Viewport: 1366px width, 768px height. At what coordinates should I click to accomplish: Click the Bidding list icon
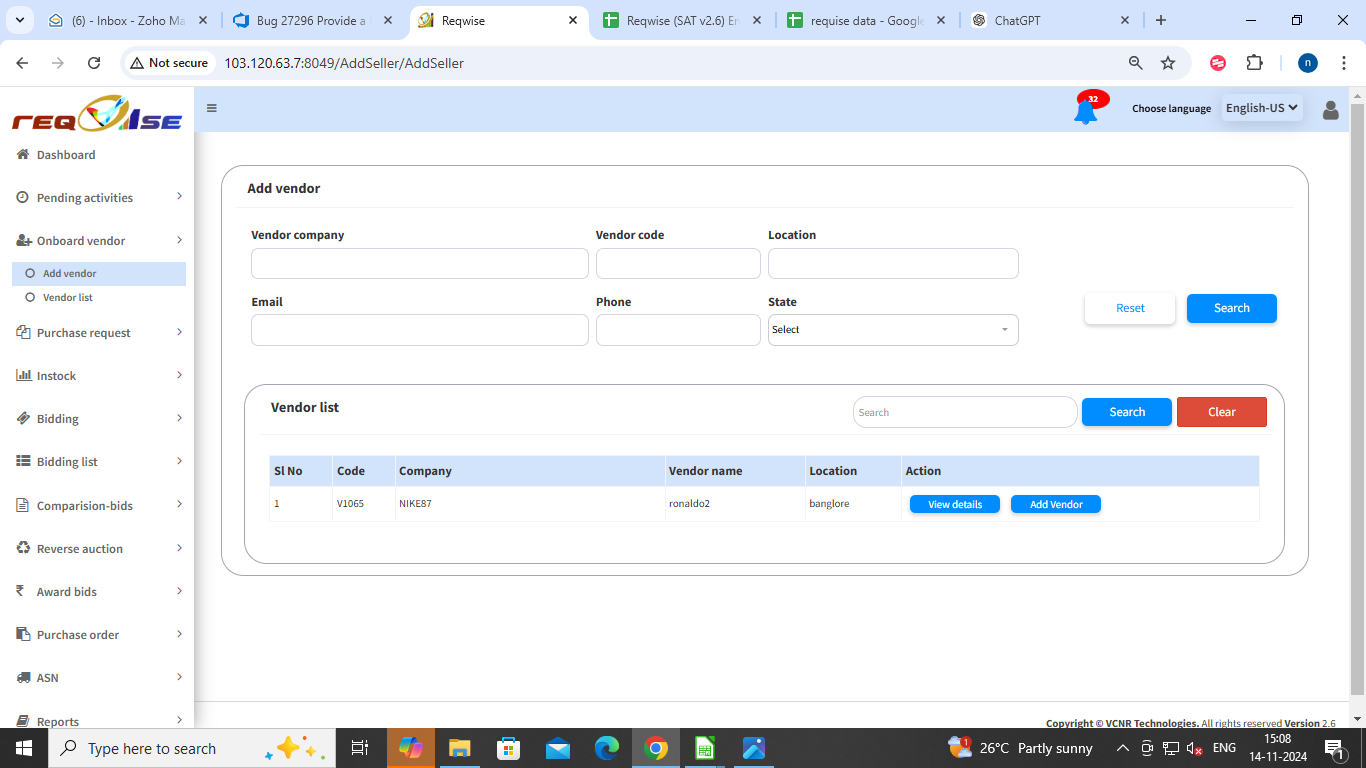[24, 461]
